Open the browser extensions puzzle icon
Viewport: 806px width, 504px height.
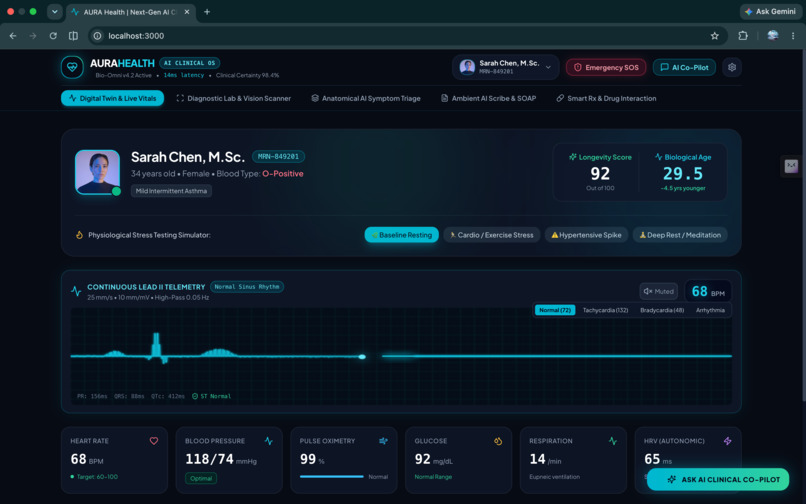pyautogui.click(x=743, y=35)
